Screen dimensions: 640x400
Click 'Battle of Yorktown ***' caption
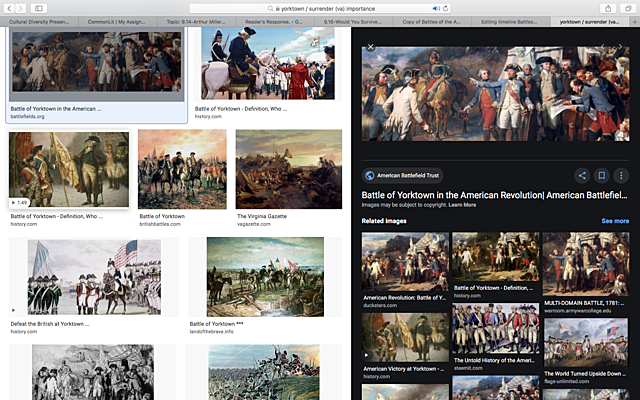(x=216, y=324)
